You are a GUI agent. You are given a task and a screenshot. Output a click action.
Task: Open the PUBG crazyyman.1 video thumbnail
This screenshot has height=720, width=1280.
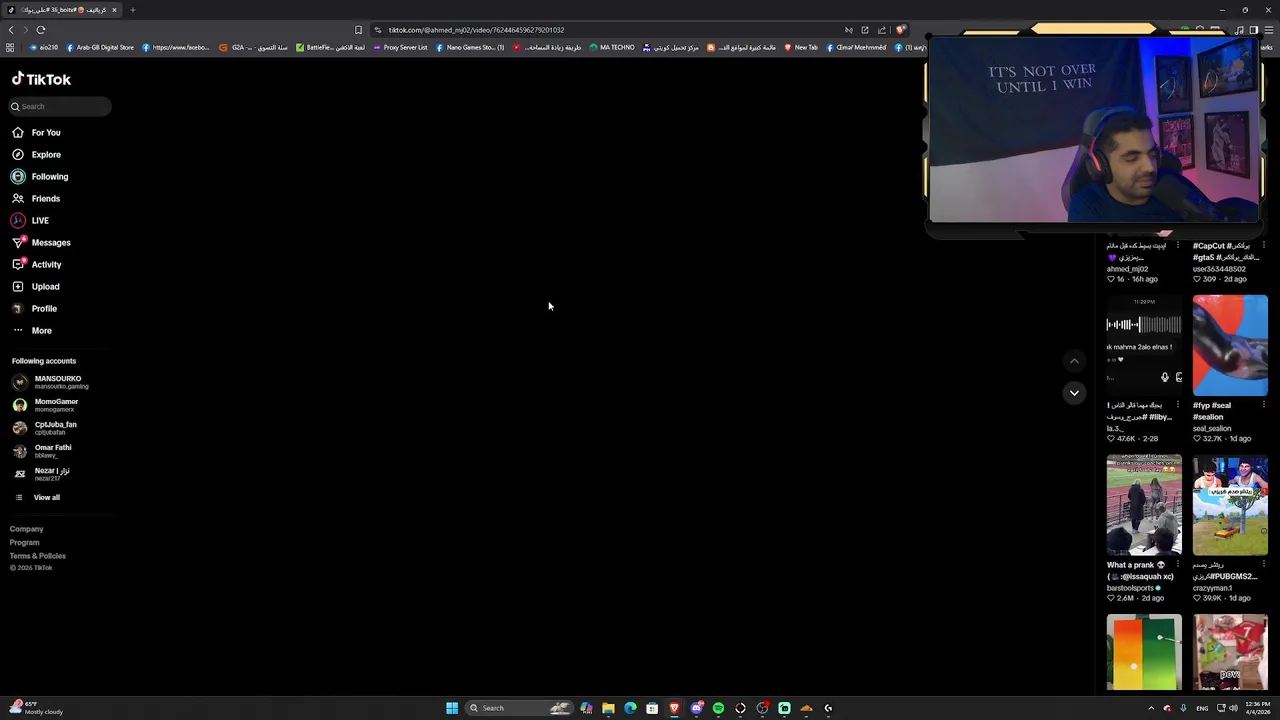(1230, 505)
